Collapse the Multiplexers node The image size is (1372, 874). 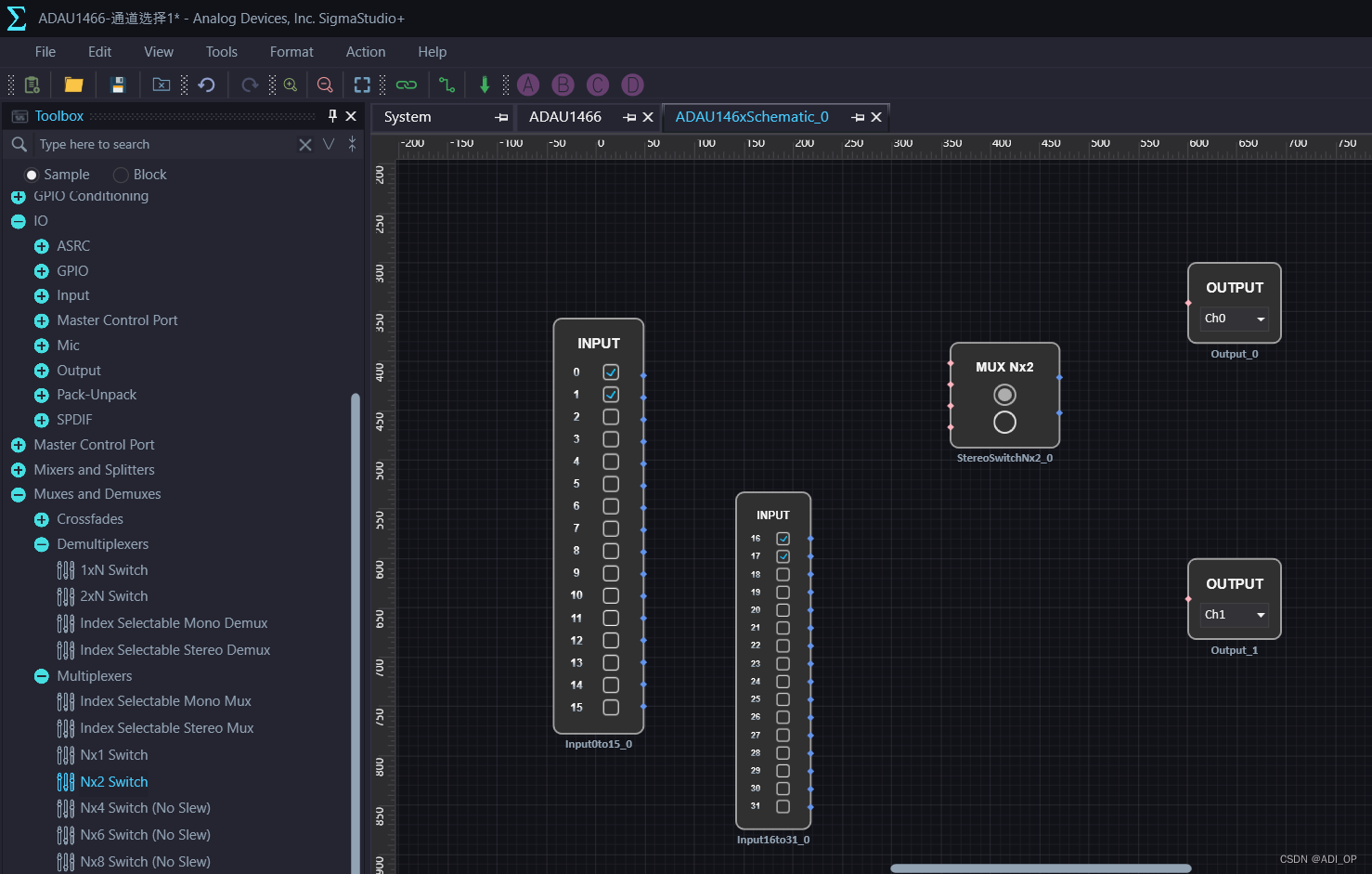click(41, 676)
